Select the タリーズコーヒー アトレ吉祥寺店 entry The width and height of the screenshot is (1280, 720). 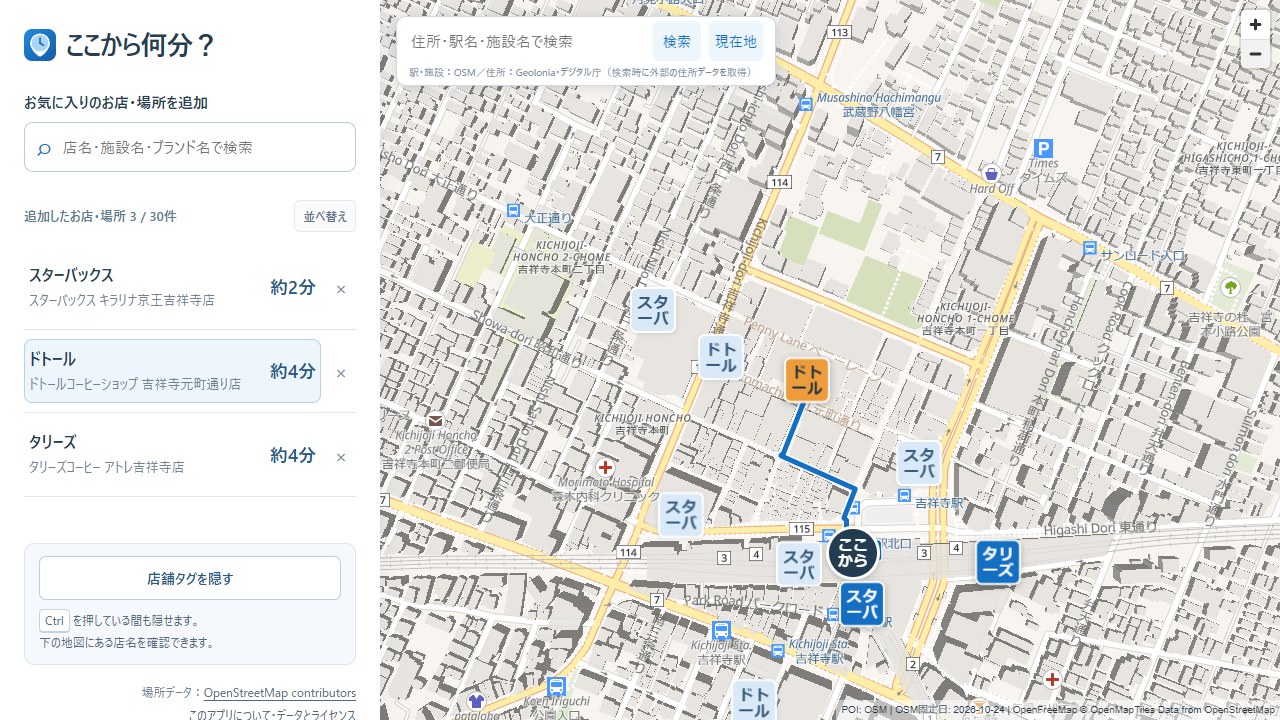tap(172, 455)
